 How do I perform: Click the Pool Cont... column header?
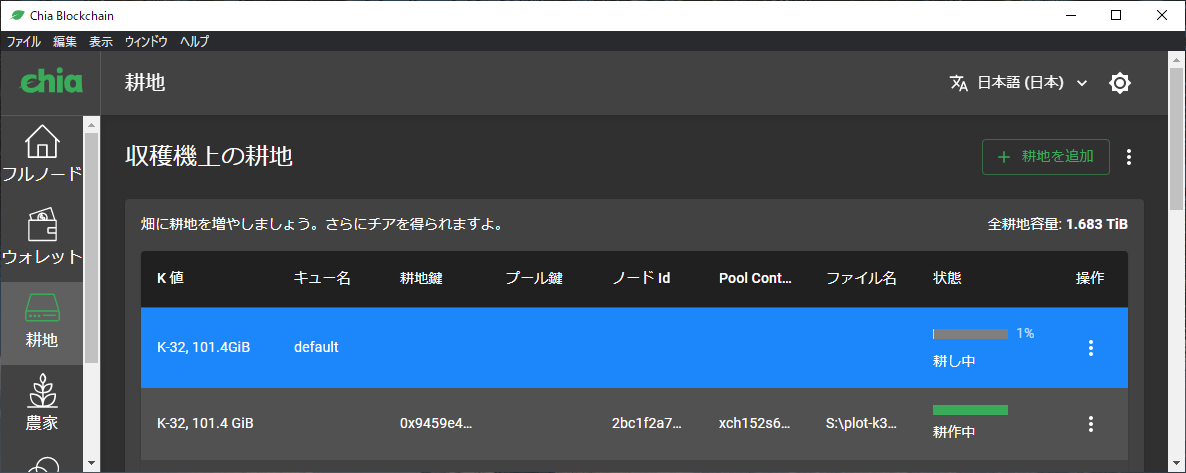coord(756,279)
